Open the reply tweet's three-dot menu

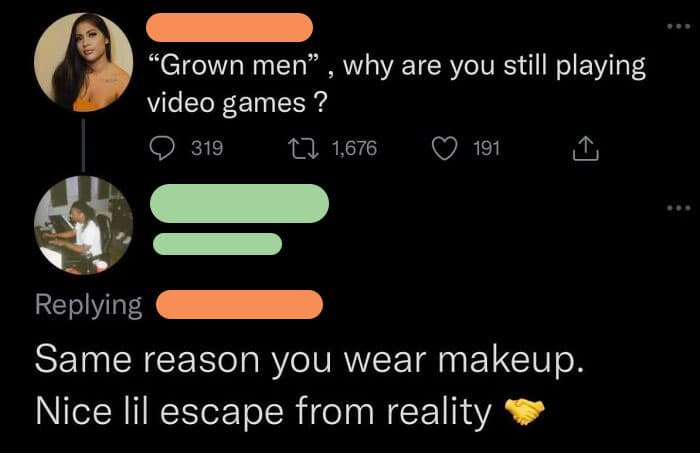point(679,208)
